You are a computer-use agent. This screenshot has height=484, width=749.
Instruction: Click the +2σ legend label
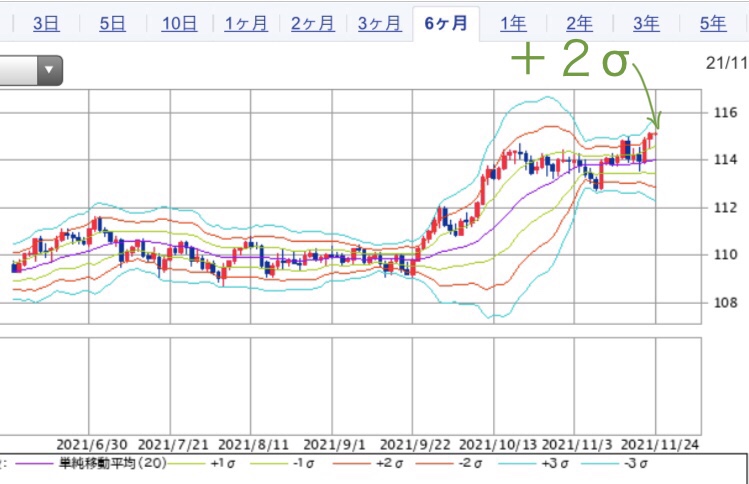point(389,463)
